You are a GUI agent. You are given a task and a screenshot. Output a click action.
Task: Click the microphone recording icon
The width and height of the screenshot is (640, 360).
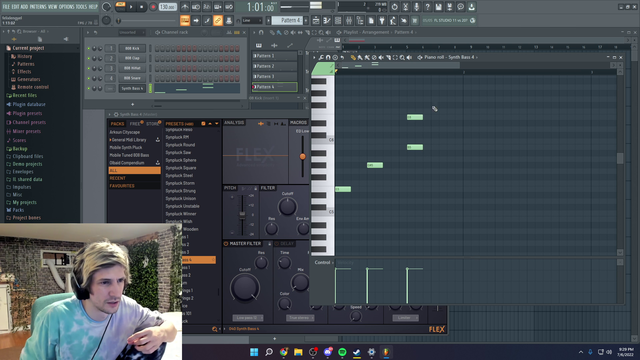416,7
